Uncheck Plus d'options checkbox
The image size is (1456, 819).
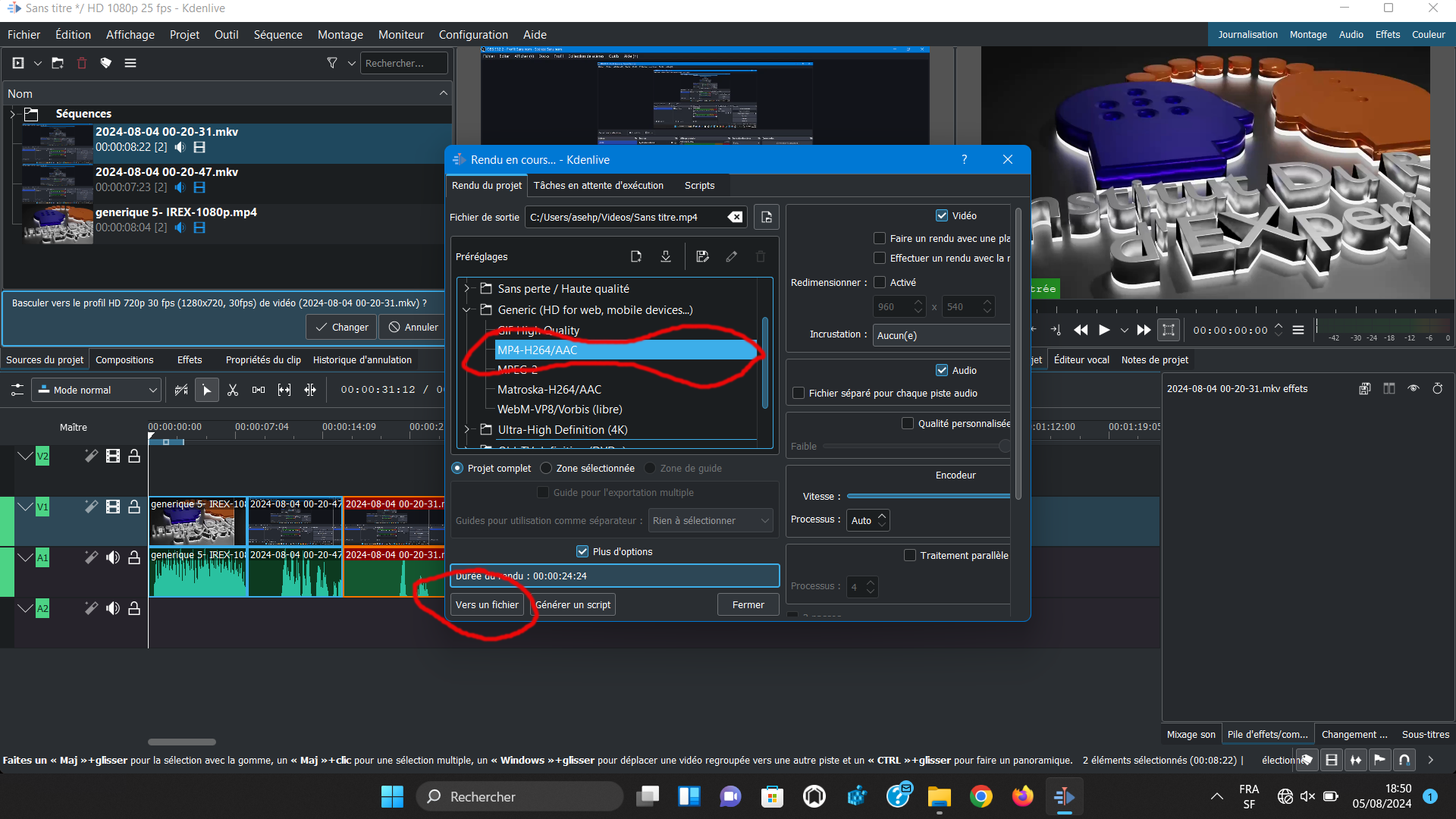point(582,551)
